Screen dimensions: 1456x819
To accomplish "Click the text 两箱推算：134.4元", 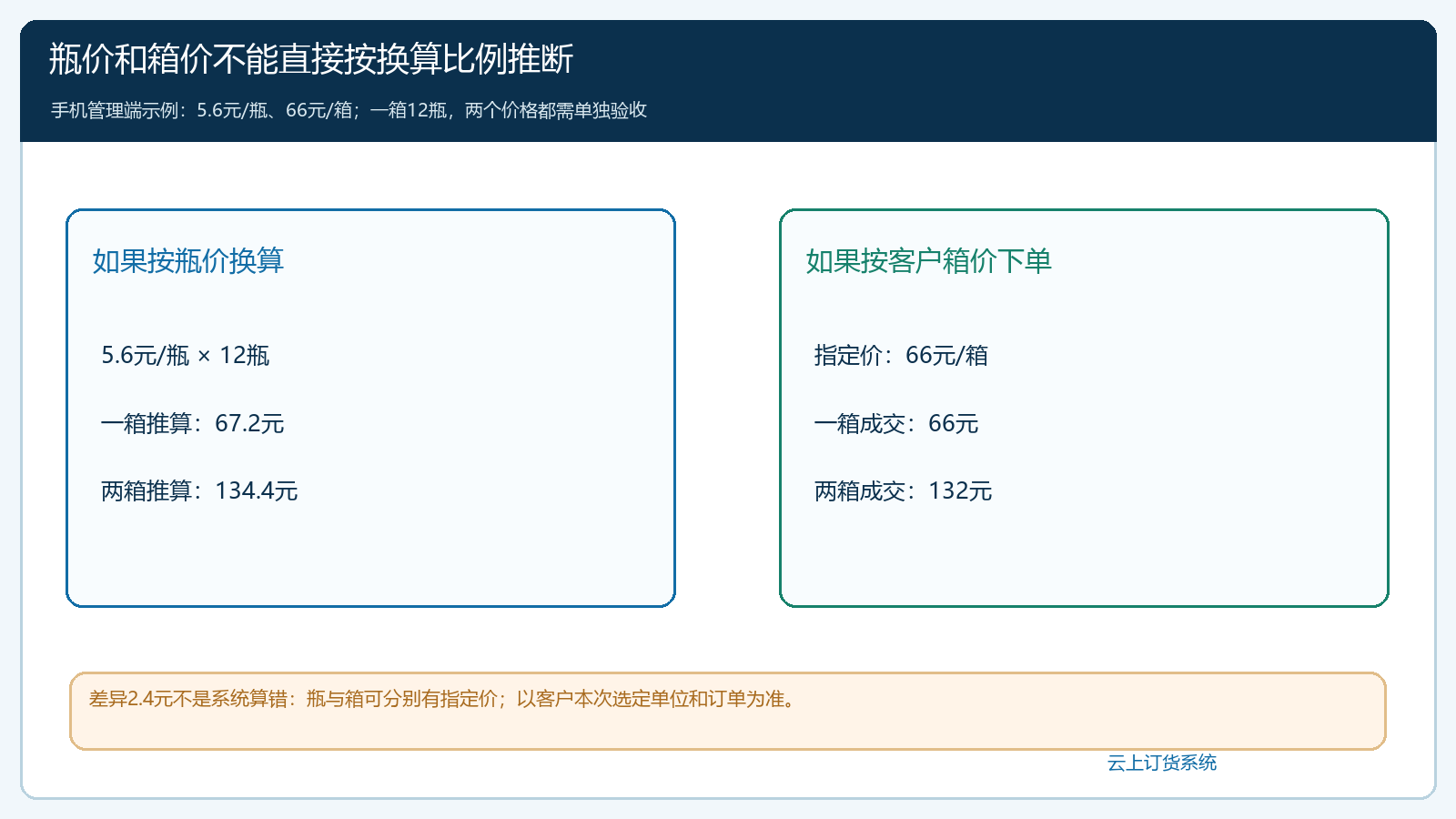I will [199, 490].
